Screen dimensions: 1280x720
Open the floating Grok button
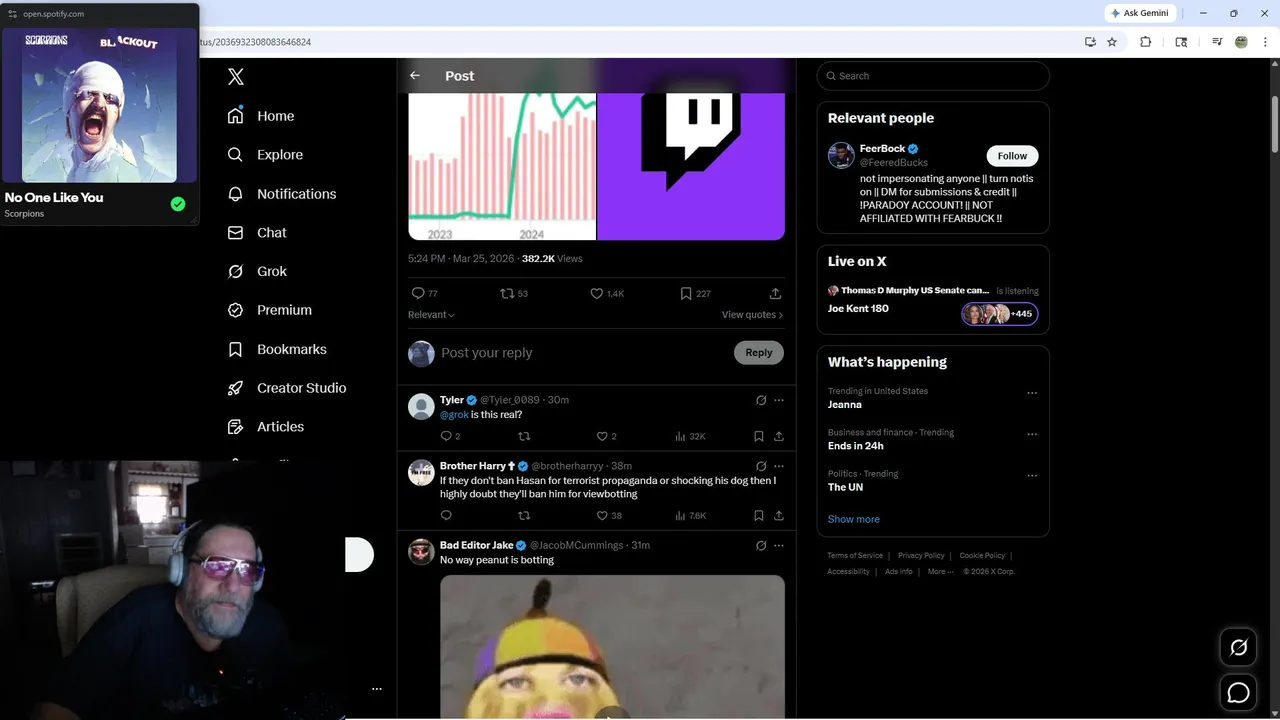click(x=1238, y=648)
